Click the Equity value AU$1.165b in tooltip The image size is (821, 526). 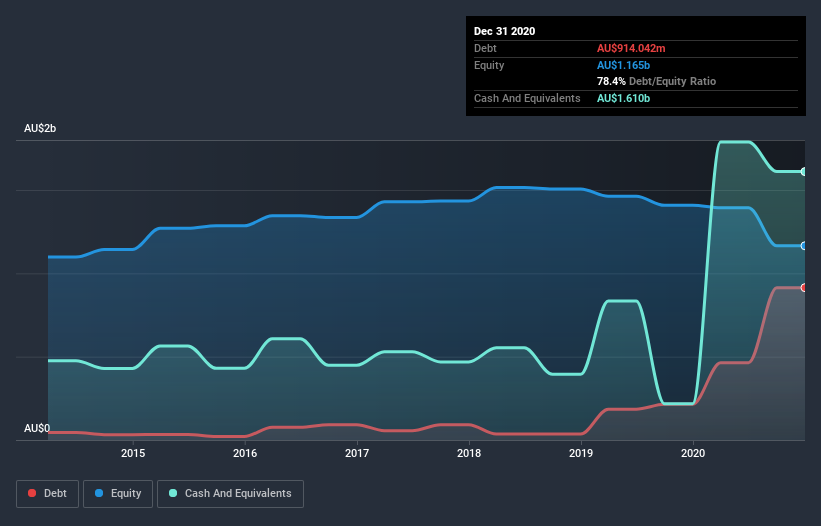[623, 65]
